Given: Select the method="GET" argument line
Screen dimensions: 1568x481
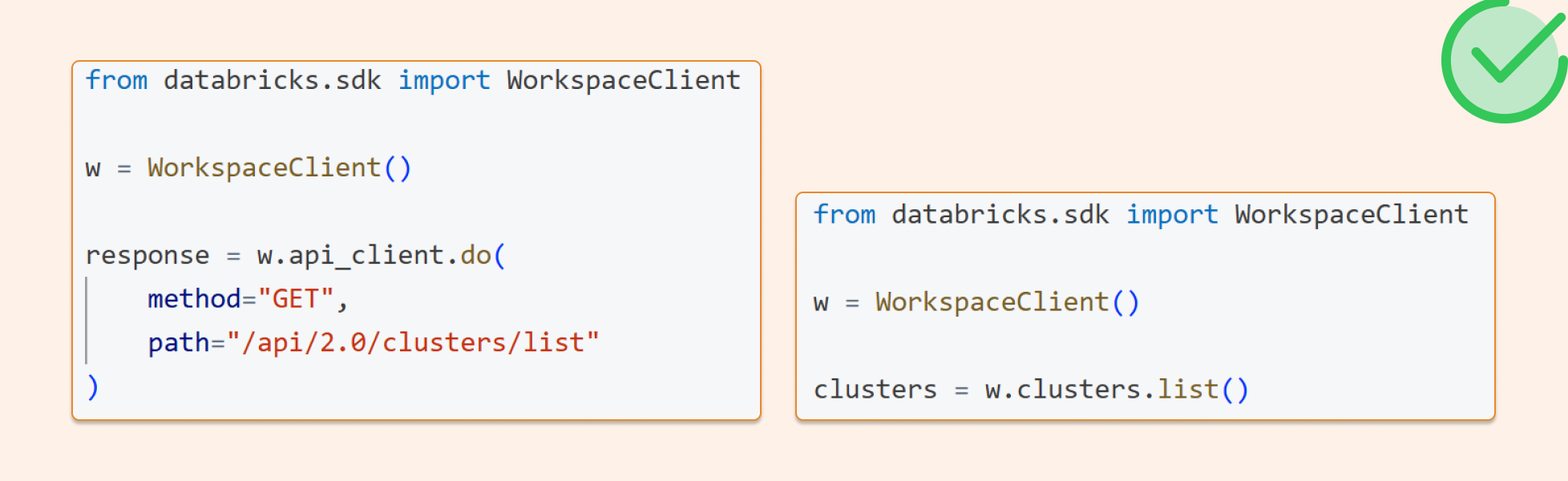Looking at the screenshot, I should coord(248,299).
